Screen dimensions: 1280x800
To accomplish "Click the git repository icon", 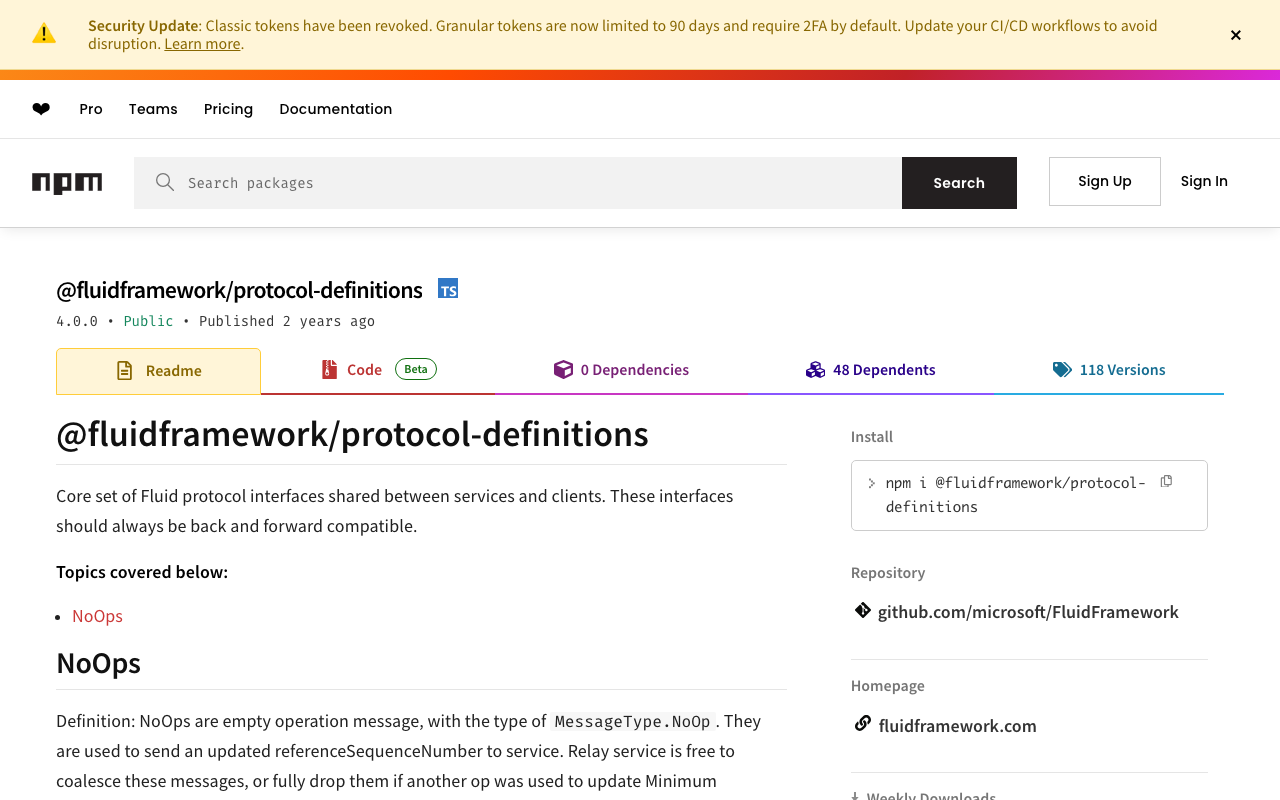I will (x=862, y=611).
